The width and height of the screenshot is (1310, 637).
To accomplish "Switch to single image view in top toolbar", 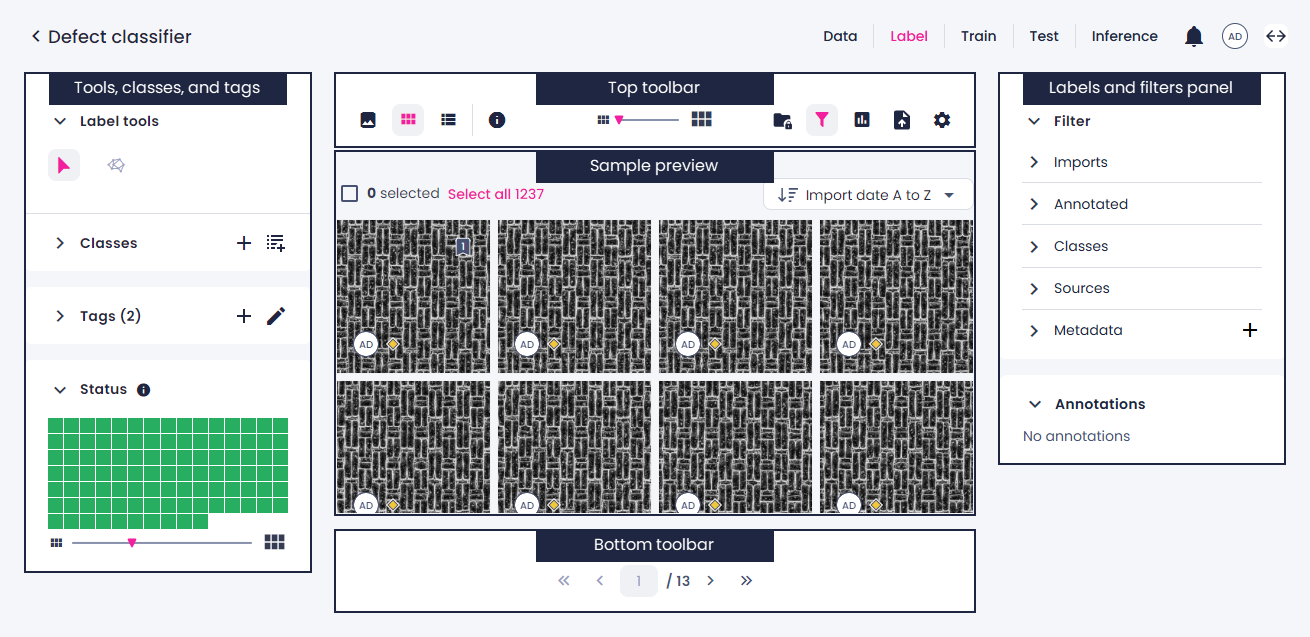I will coord(368,120).
